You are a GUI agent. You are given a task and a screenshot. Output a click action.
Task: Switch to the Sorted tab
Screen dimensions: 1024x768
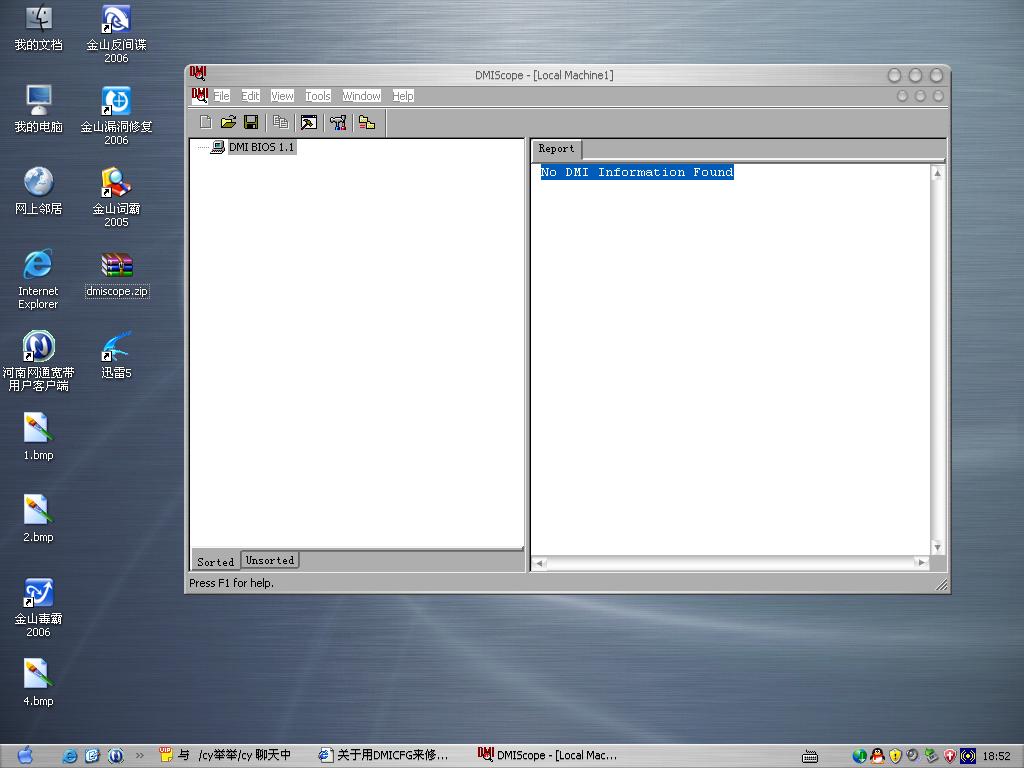pos(215,562)
